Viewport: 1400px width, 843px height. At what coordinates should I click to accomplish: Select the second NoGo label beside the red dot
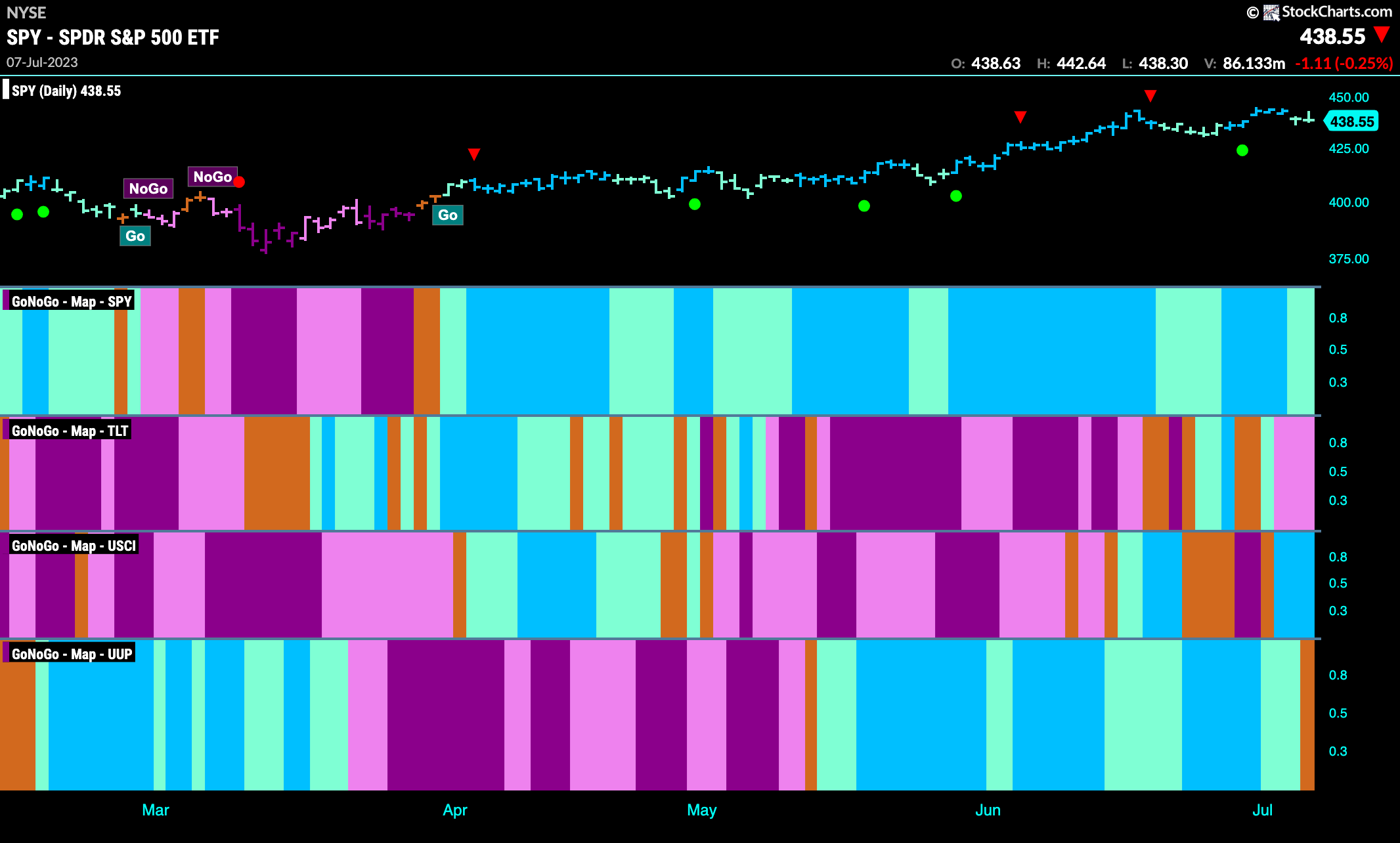(x=212, y=177)
